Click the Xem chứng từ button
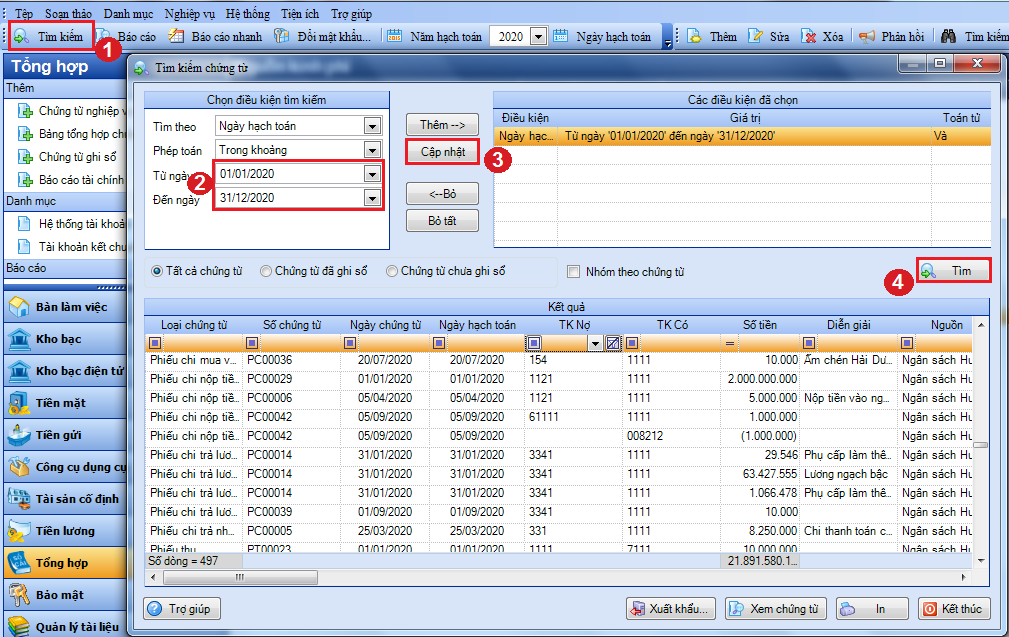Image resolution: width=1009 pixels, height=637 pixels. 776,609
